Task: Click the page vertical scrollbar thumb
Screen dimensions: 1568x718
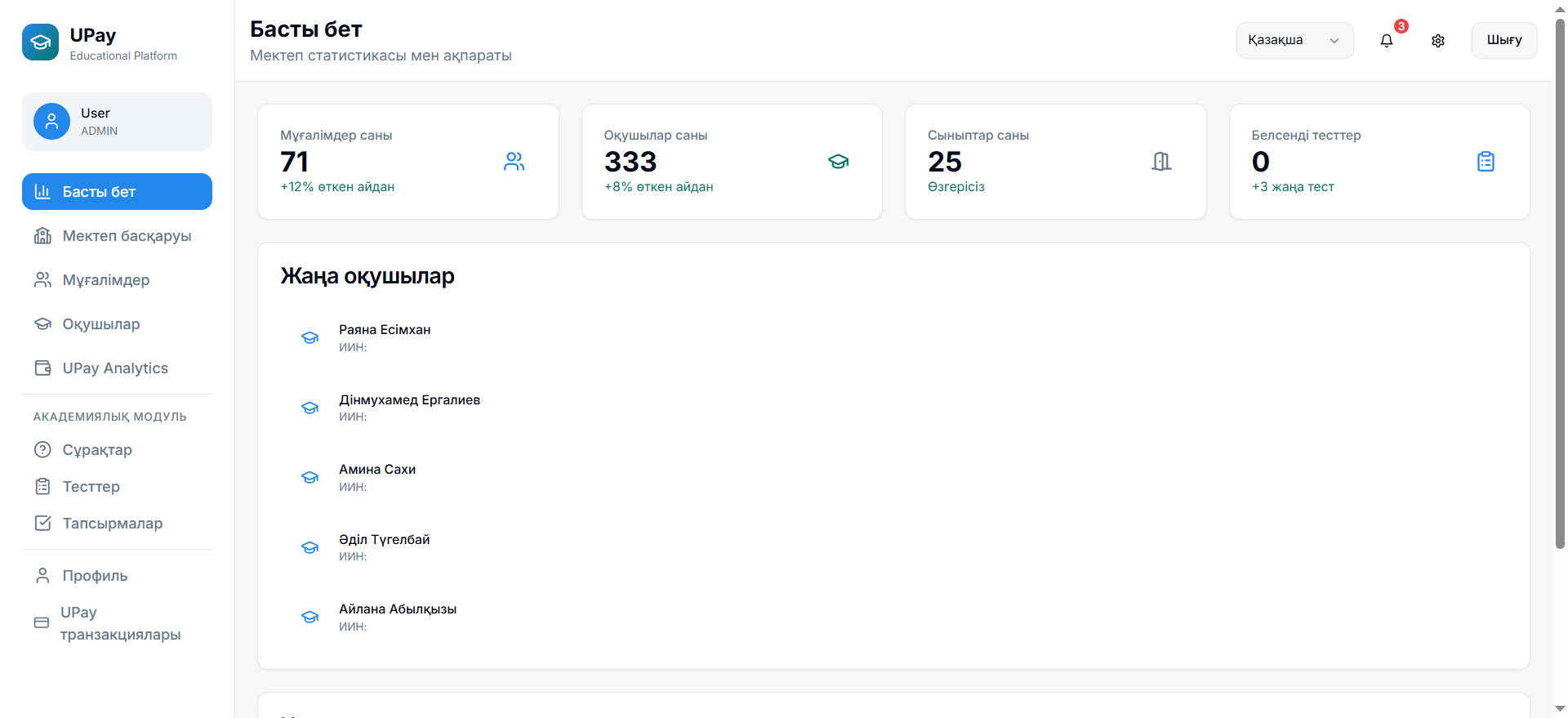Action: [x=1560, y=283]
